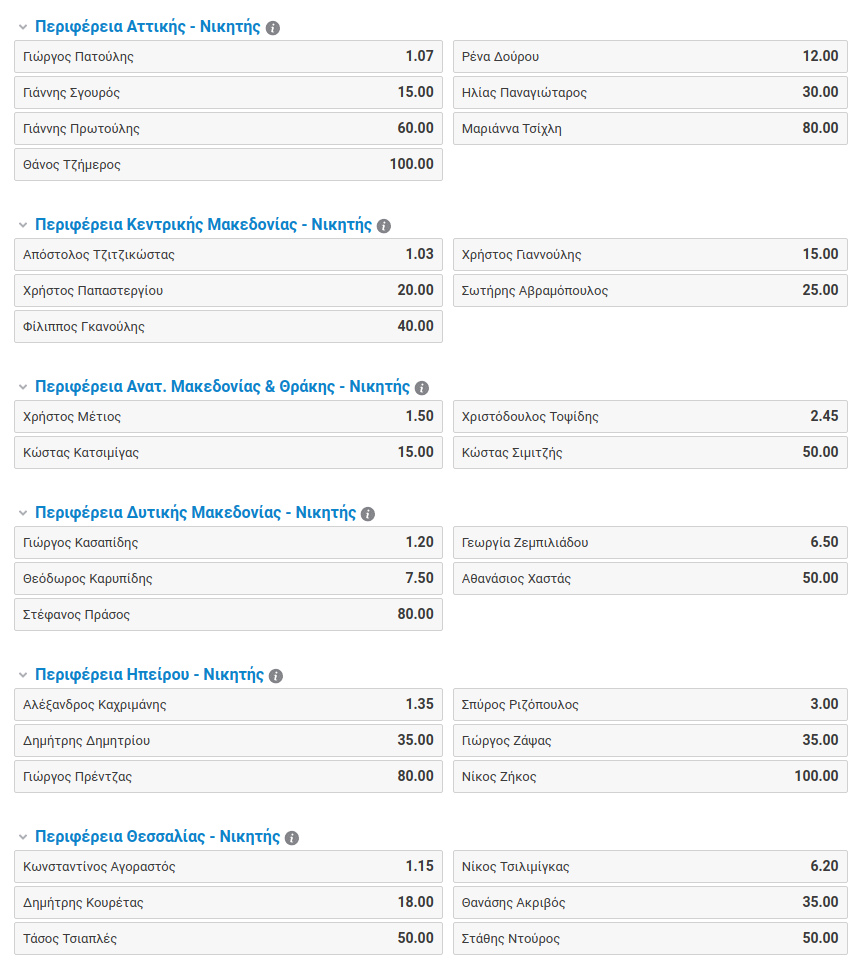The width and height of the screenshot is (859, 968).
Task: Show info for Ανατ. Μακεδονίας & Θράκης
Action: point(422,388)
